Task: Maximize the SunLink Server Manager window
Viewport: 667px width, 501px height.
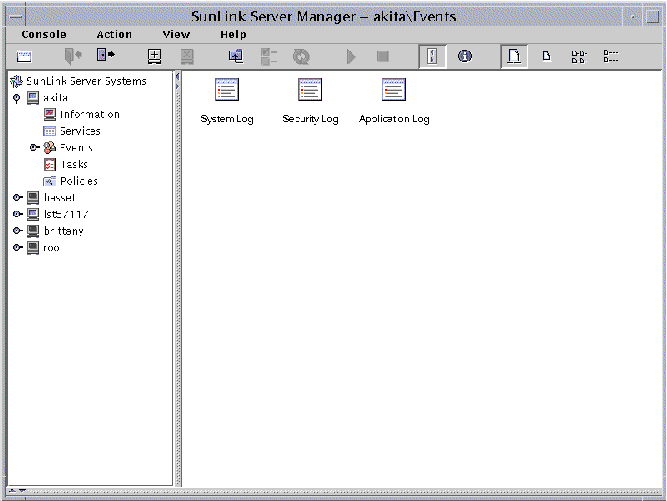Action: coord(653,17)
